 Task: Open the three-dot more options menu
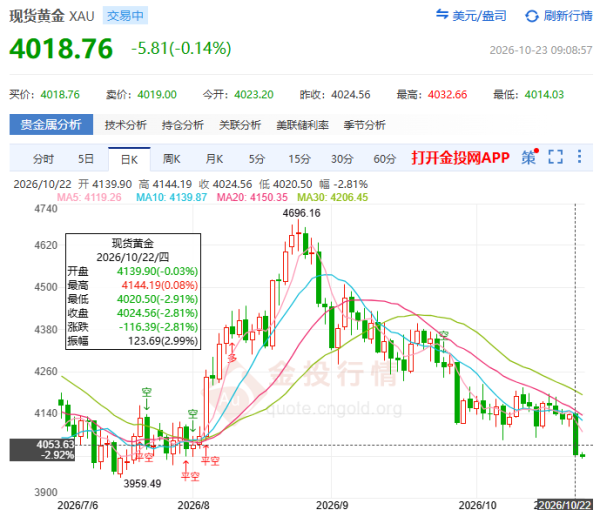[x=579, y=156]
